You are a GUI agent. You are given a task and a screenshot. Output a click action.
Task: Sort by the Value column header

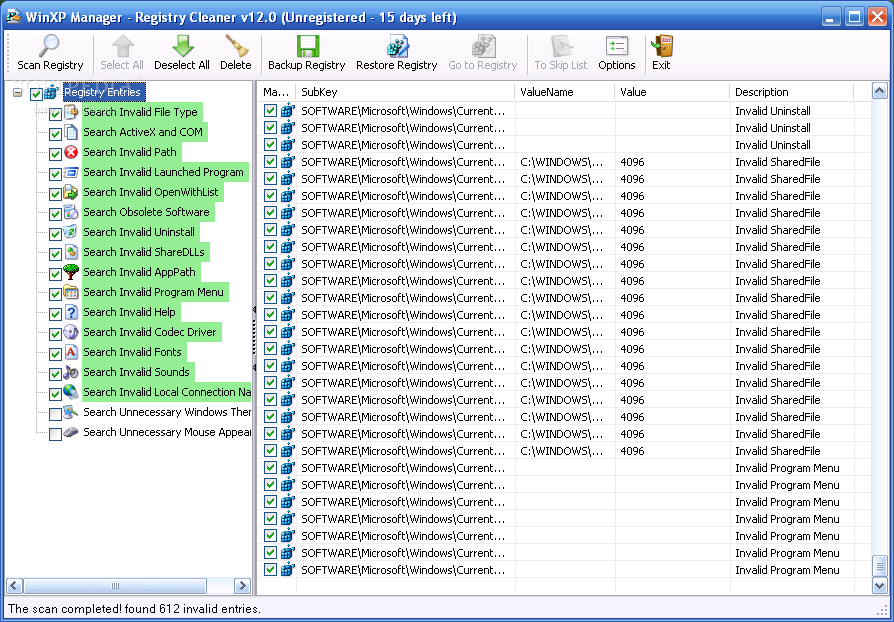coord(672,92)
